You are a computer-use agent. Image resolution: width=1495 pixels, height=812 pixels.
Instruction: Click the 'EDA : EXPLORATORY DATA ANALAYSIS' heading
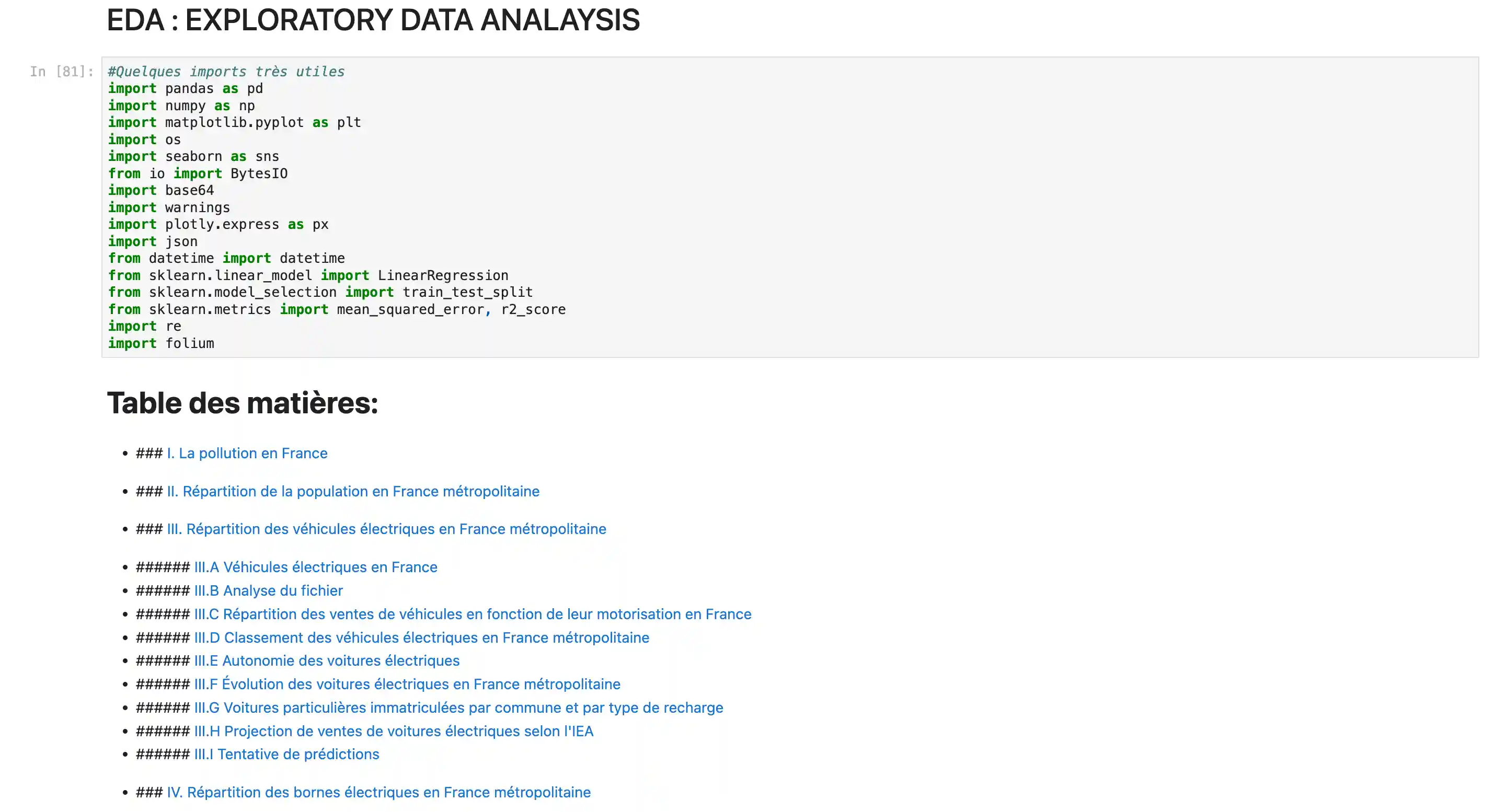pyautogui.click(x=373, y=20)
